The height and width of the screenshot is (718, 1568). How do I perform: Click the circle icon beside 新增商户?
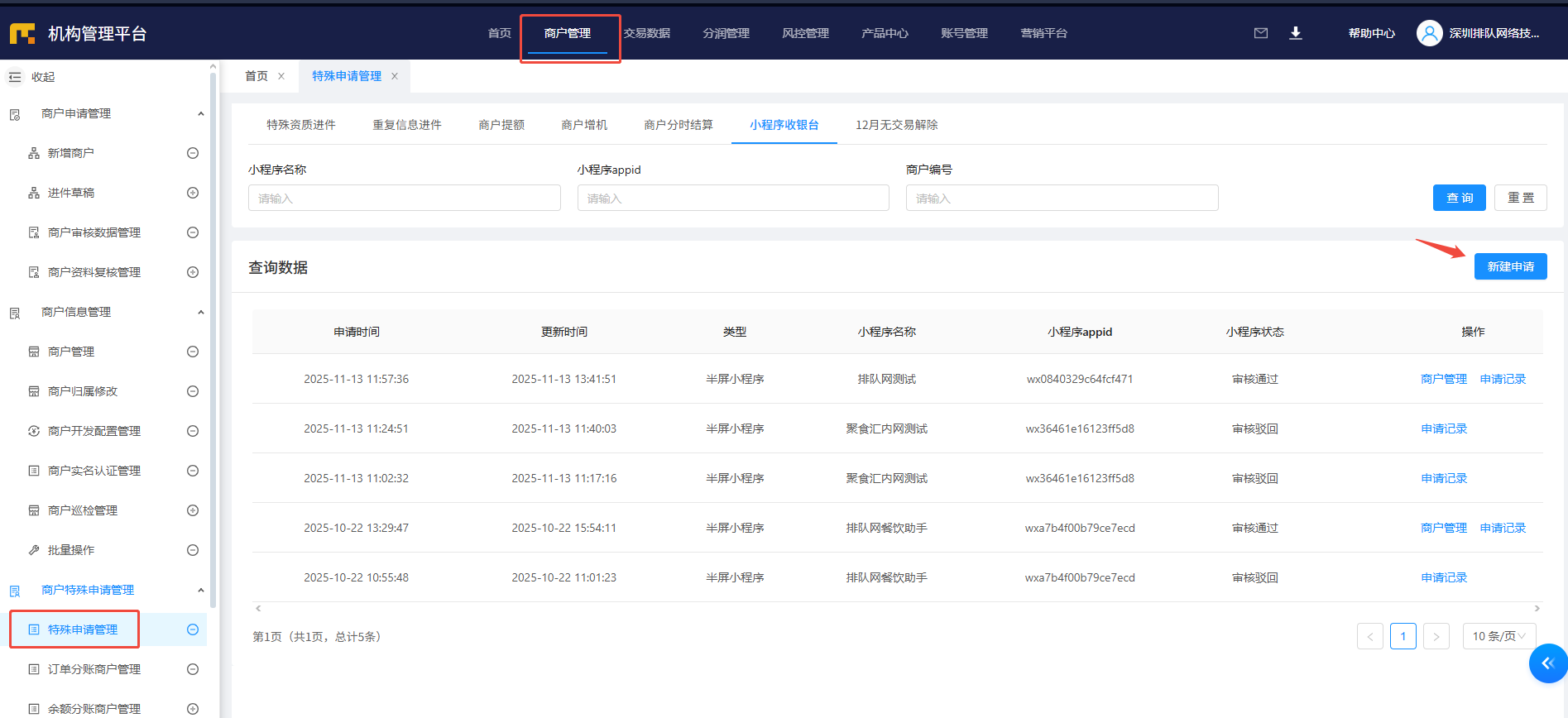(x=193, y=153)
